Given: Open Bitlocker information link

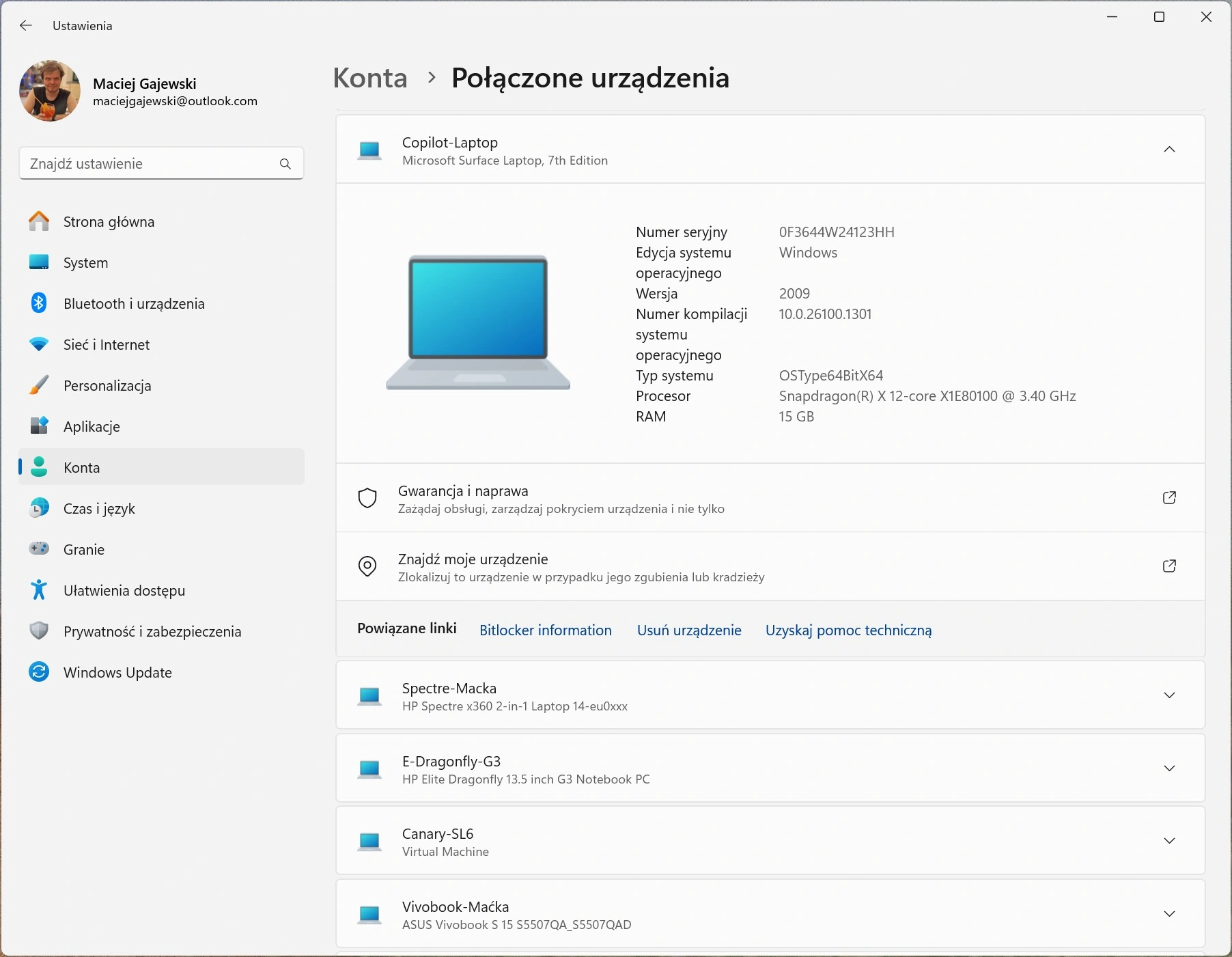Looking at the screenshot, I should click(546, 630).
